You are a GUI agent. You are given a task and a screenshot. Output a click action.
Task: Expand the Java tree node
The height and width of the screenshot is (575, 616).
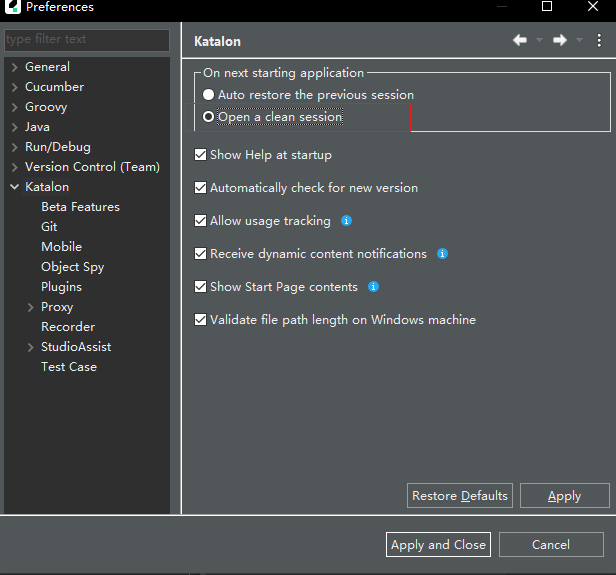point(15,127)
